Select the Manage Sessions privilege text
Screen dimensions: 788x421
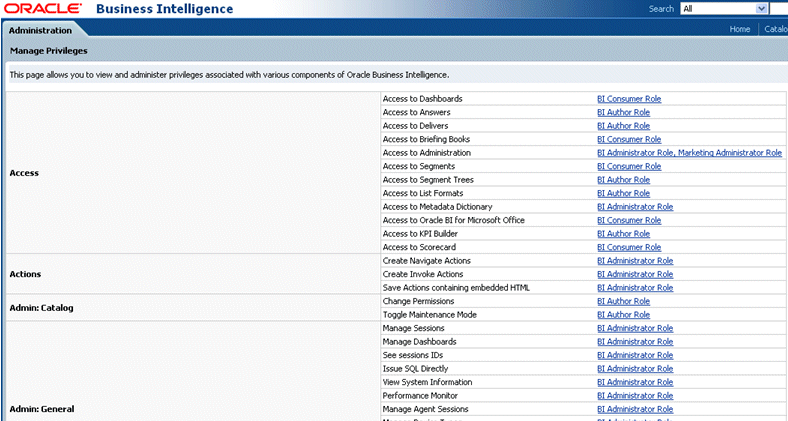[414, 329]
